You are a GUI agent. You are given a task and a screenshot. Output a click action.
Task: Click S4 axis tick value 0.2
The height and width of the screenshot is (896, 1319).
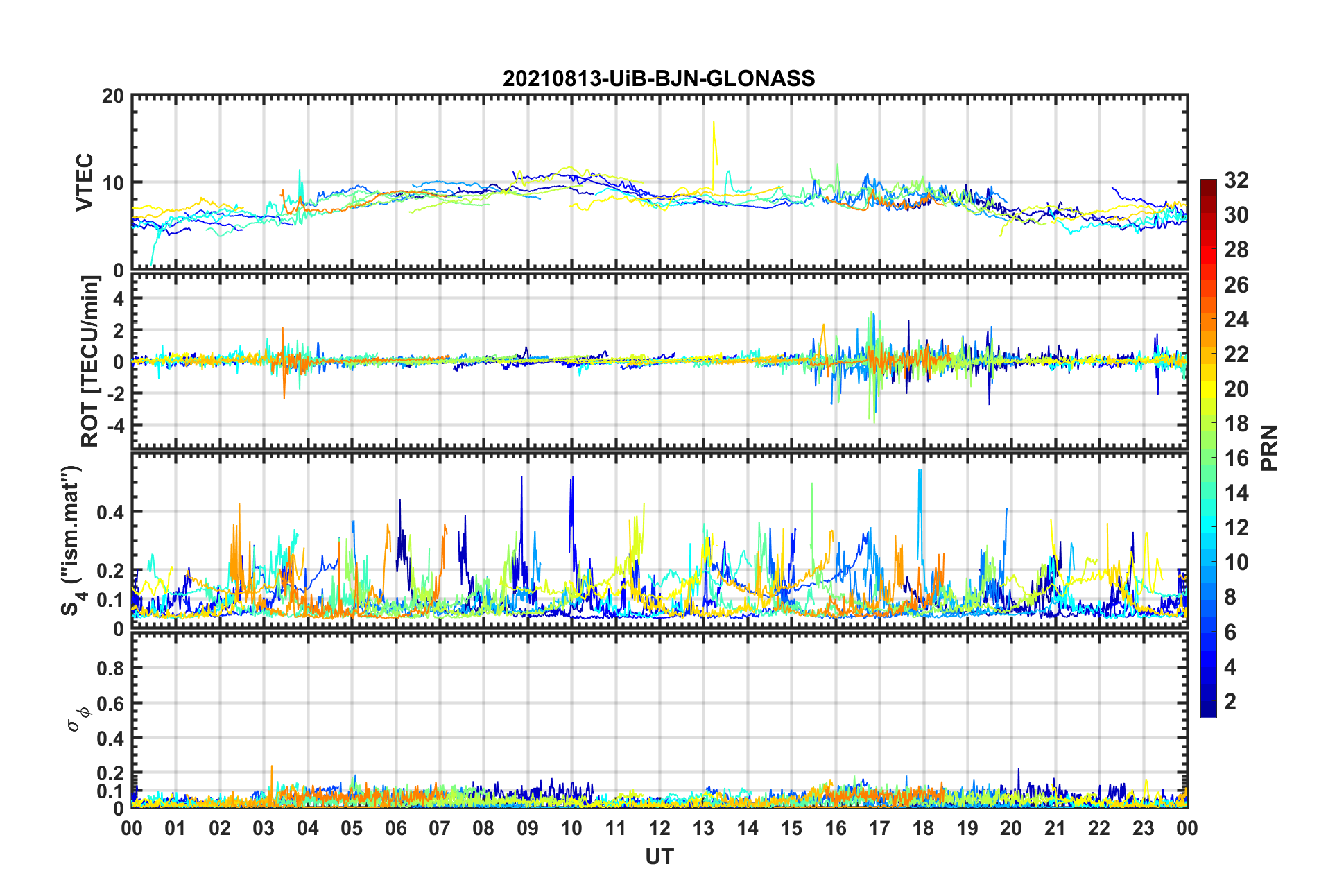(x=111, y=571)
